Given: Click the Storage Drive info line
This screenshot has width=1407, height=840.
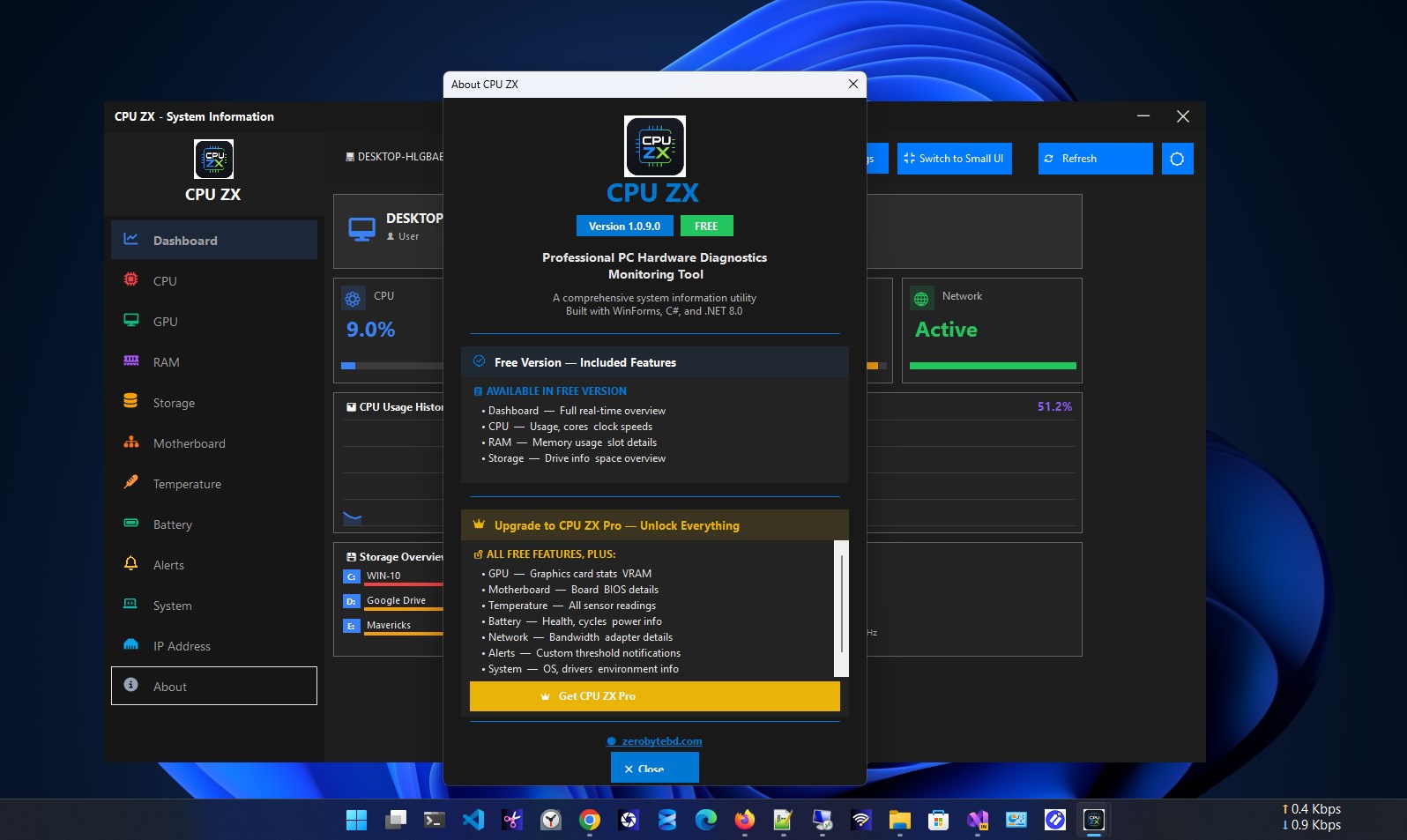Looking at the screenshot, I should [574, 458].
